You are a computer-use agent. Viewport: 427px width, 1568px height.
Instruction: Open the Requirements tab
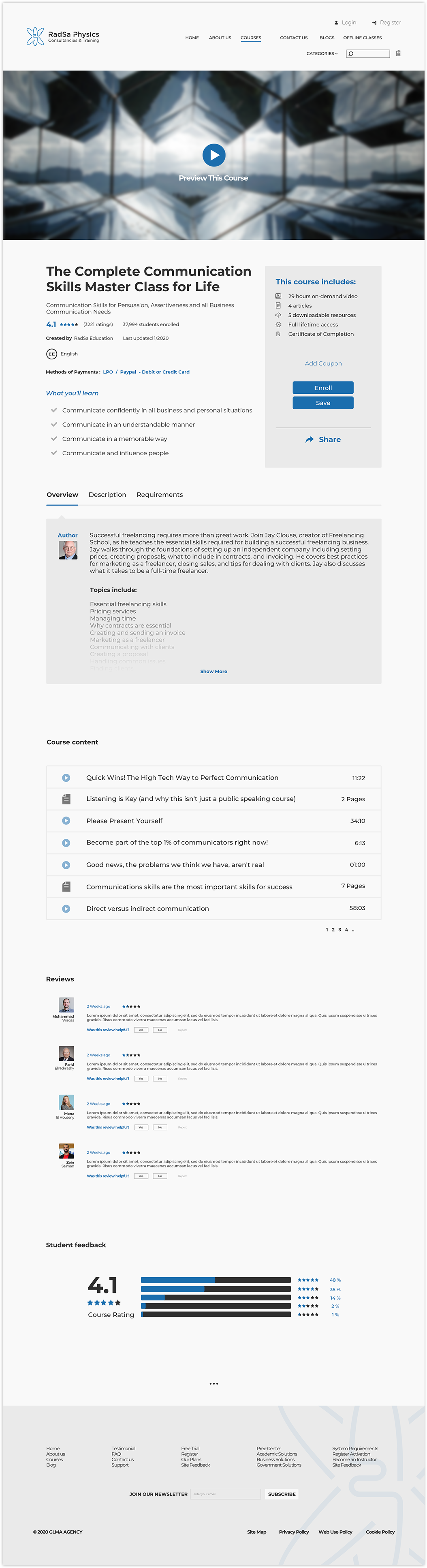160,495
